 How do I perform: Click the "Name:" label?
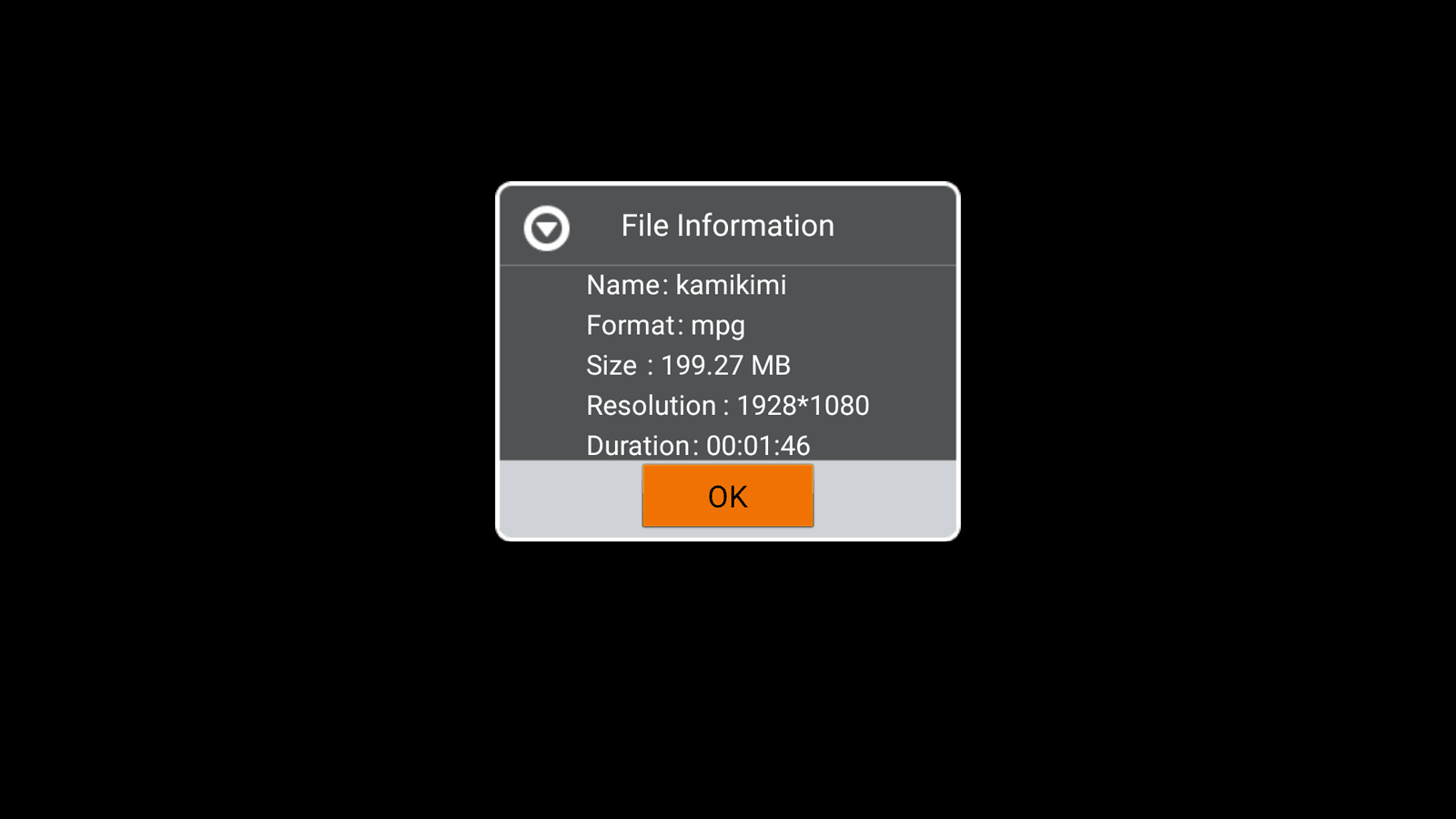[627, 285]
